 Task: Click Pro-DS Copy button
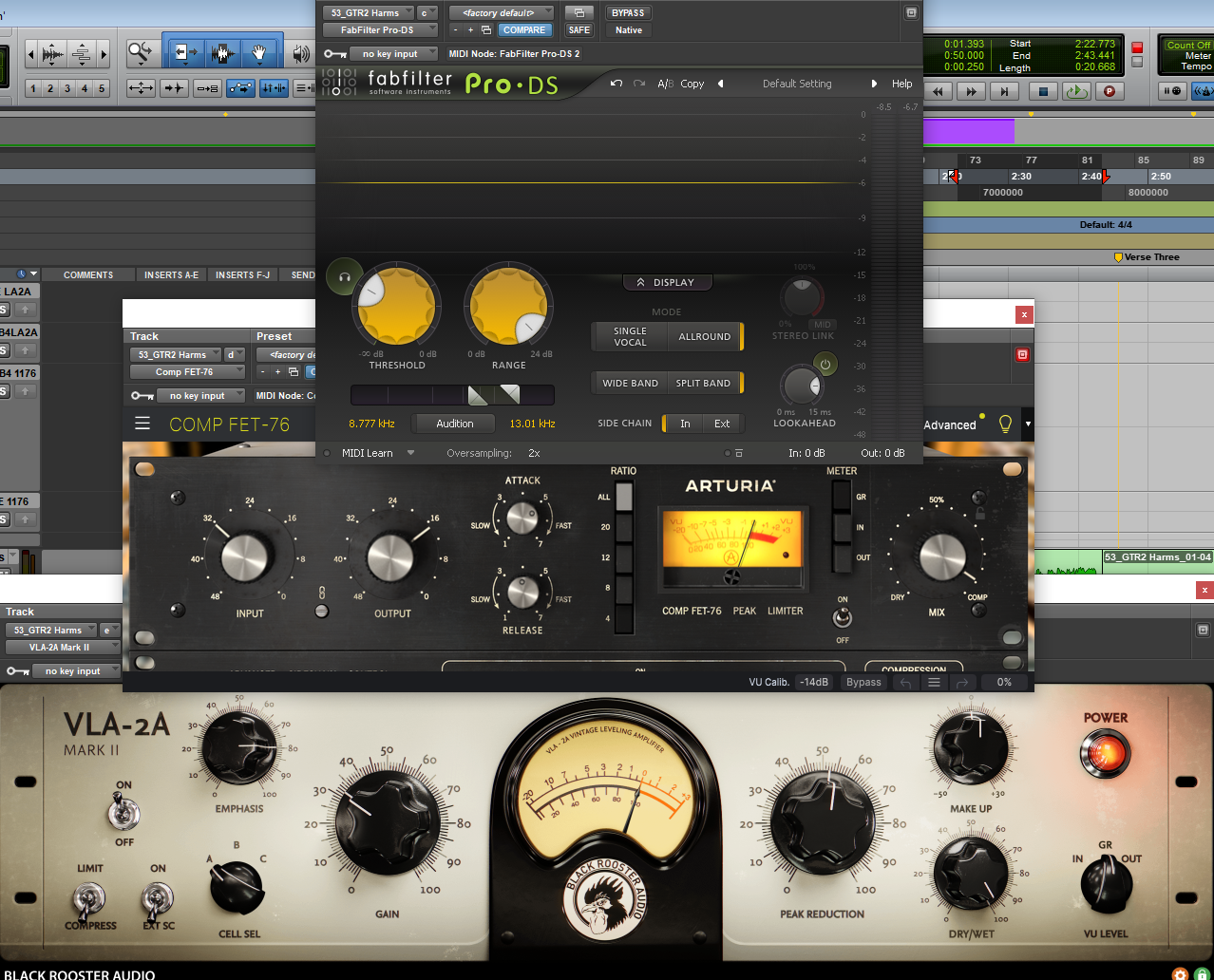(692, 84)
